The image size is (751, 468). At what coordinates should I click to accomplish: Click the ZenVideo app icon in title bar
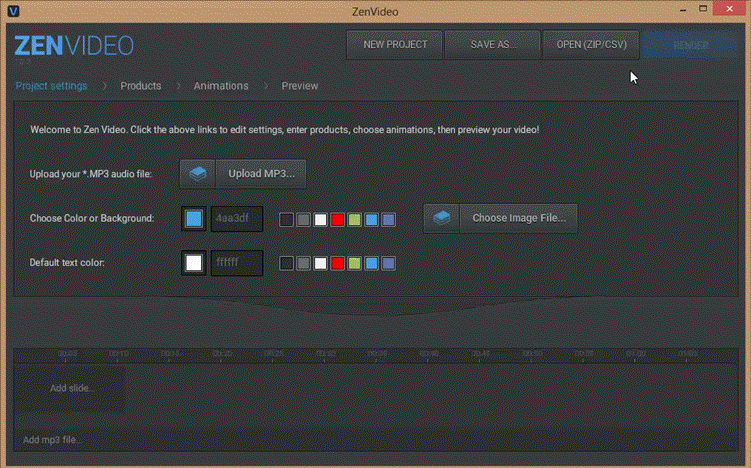click(13, 11)
